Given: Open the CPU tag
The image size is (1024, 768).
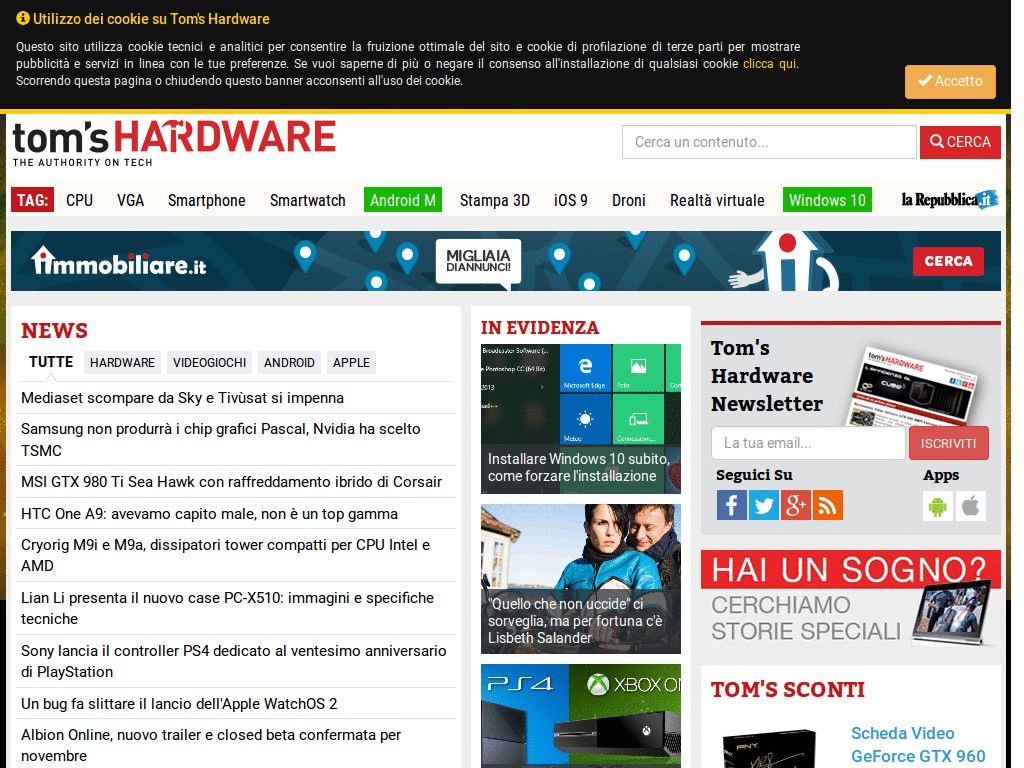Looking at the screenshot, I should pyautogui.click(x=80, y=200).
